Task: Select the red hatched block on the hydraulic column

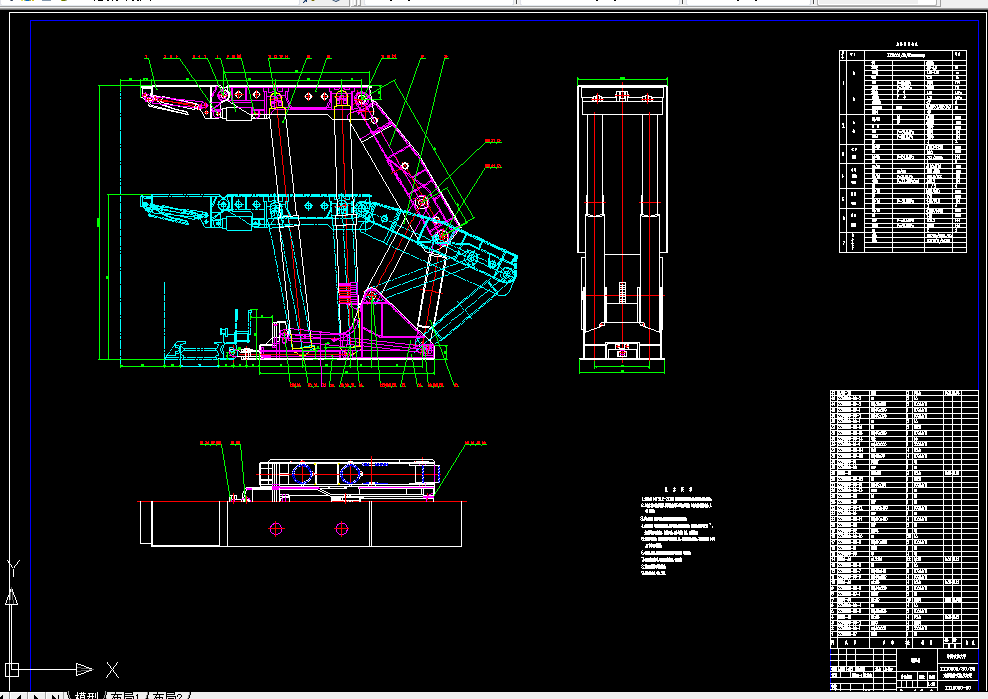Action: [346, 294]
